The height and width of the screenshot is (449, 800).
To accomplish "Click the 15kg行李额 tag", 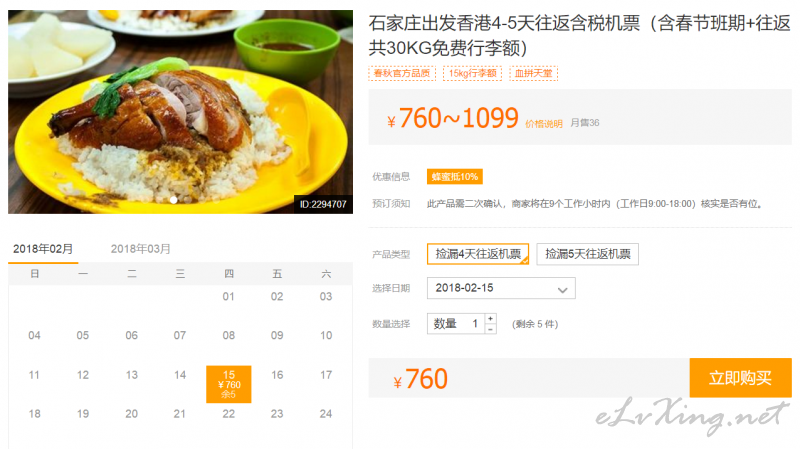I will coord(472,73).
